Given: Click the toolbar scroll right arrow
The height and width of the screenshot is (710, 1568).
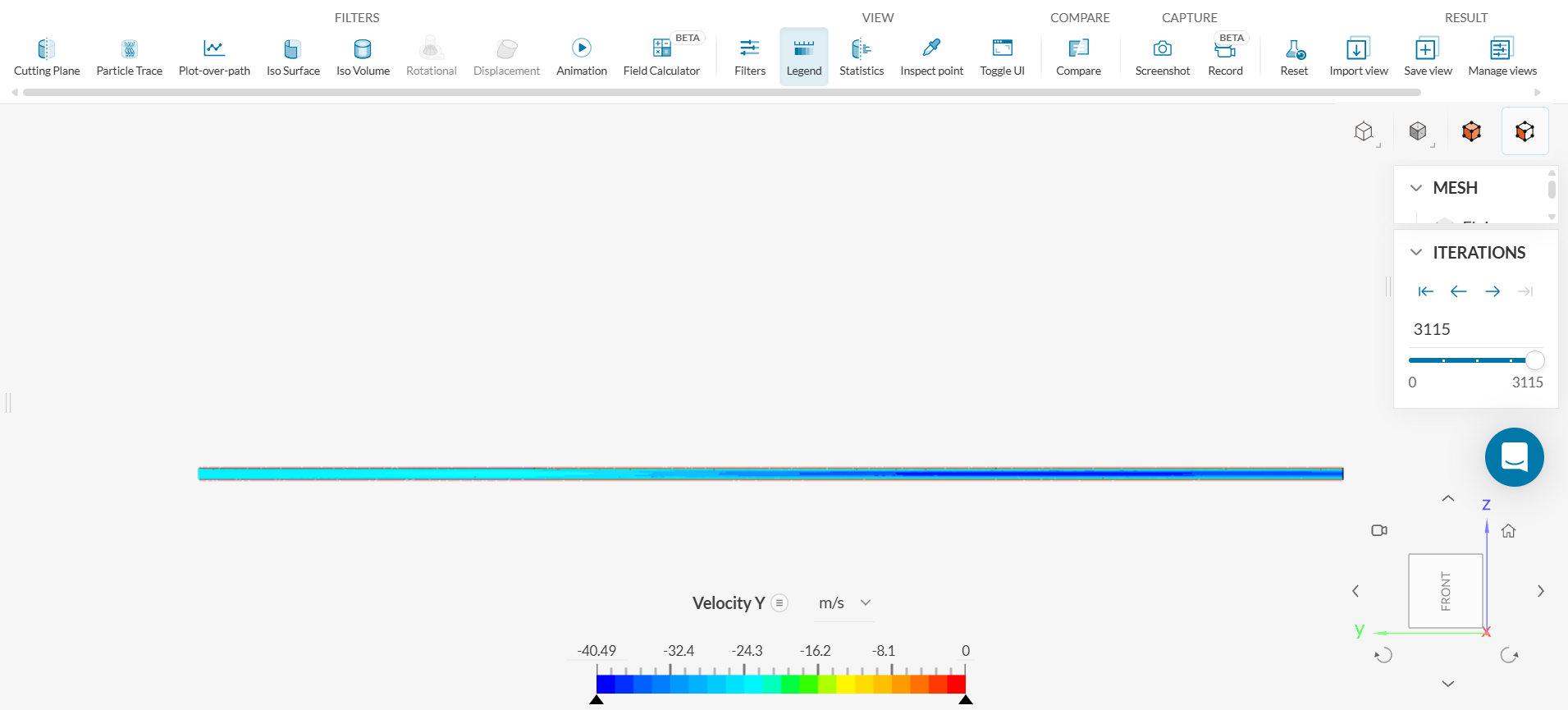Looking at the screenshot, I should point(1538,93).
